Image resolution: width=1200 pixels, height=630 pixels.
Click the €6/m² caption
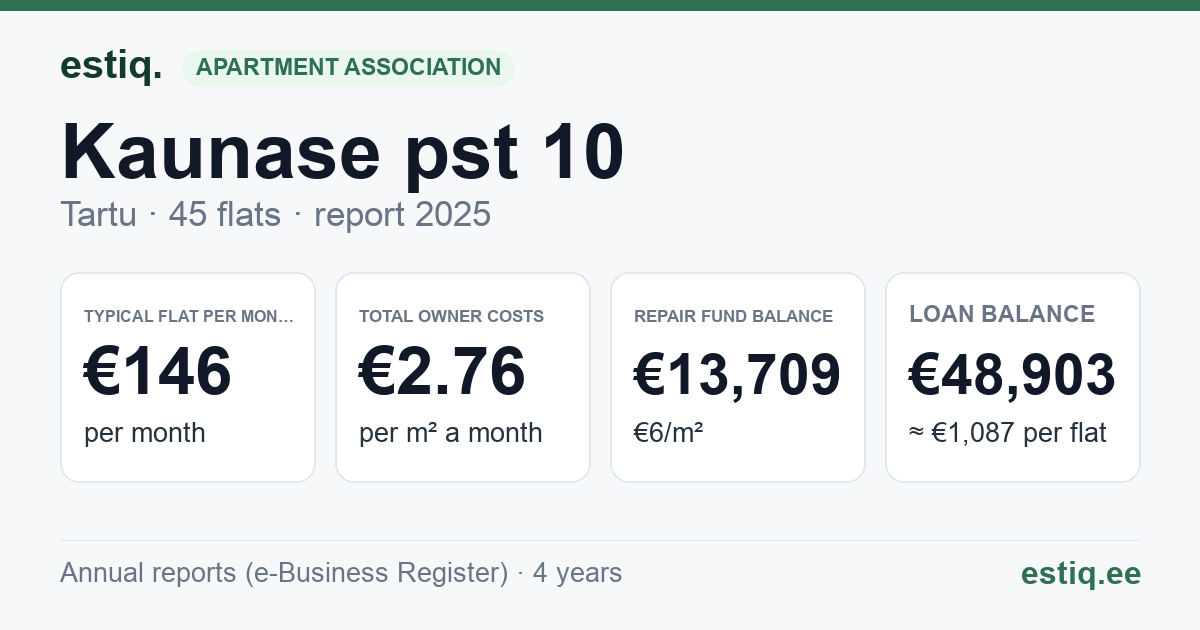pyautogui.click(x=668, y=433)
